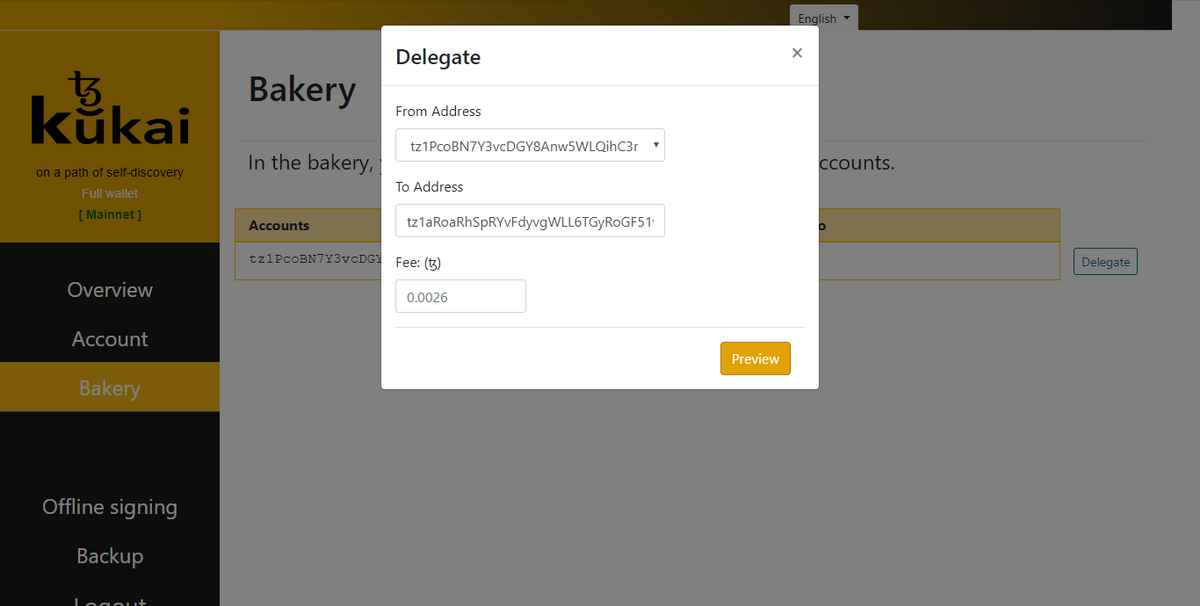Expand the From Address dropdown

(530, 146)
